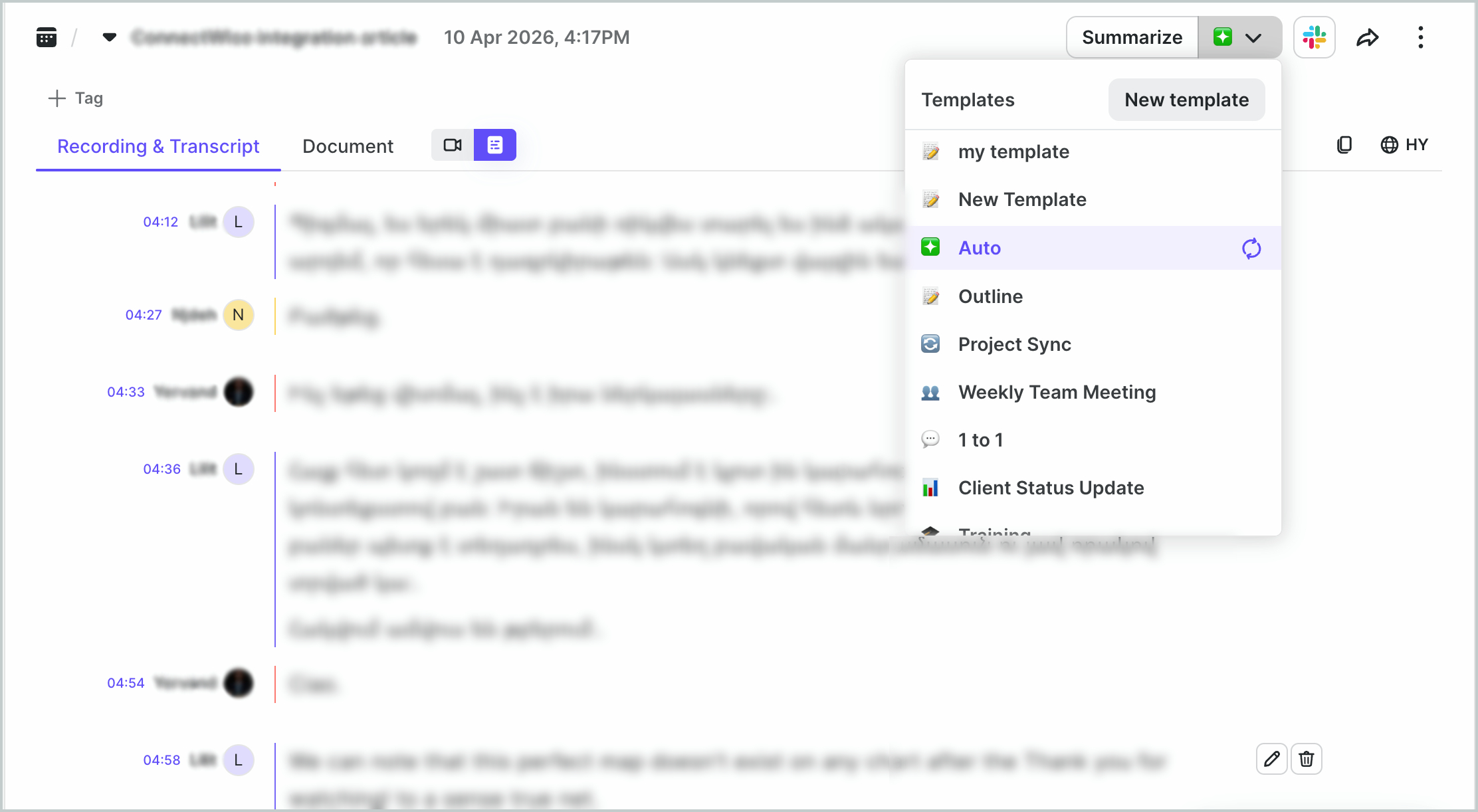
Task: Switch to video recording view
Action: 453,145
